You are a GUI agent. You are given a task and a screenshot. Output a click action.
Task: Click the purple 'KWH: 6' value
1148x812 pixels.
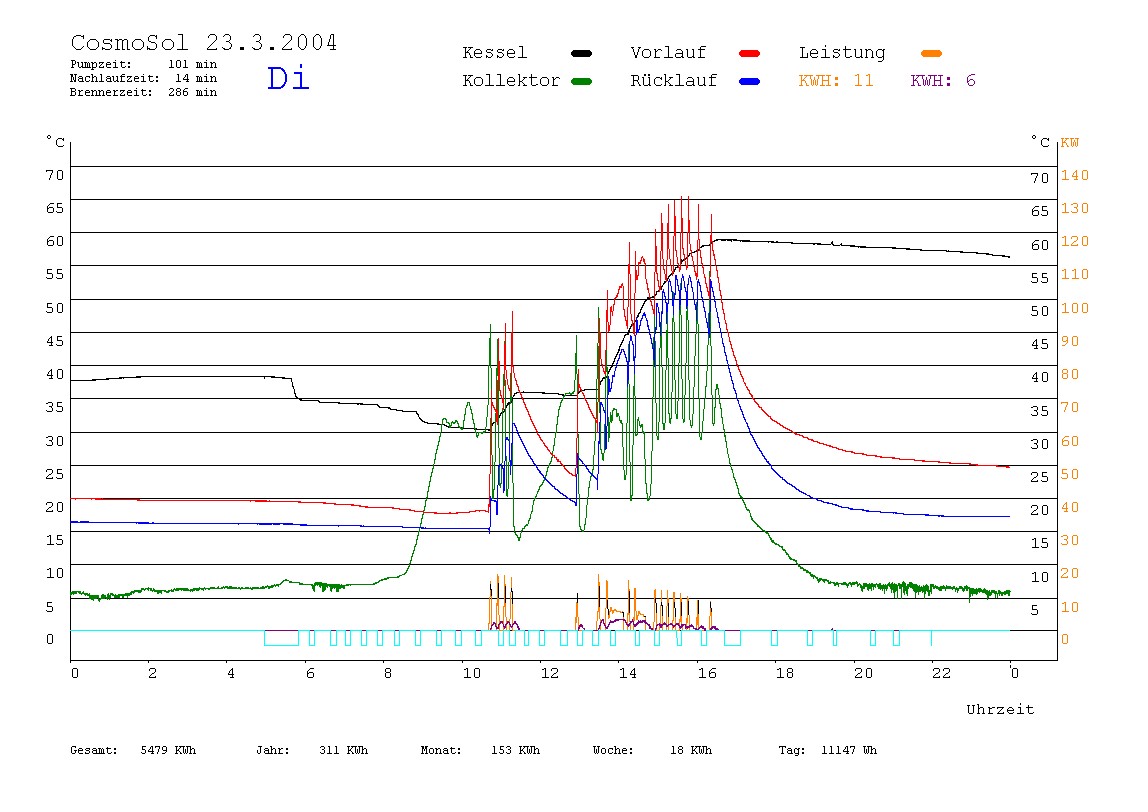coord(943,81)
